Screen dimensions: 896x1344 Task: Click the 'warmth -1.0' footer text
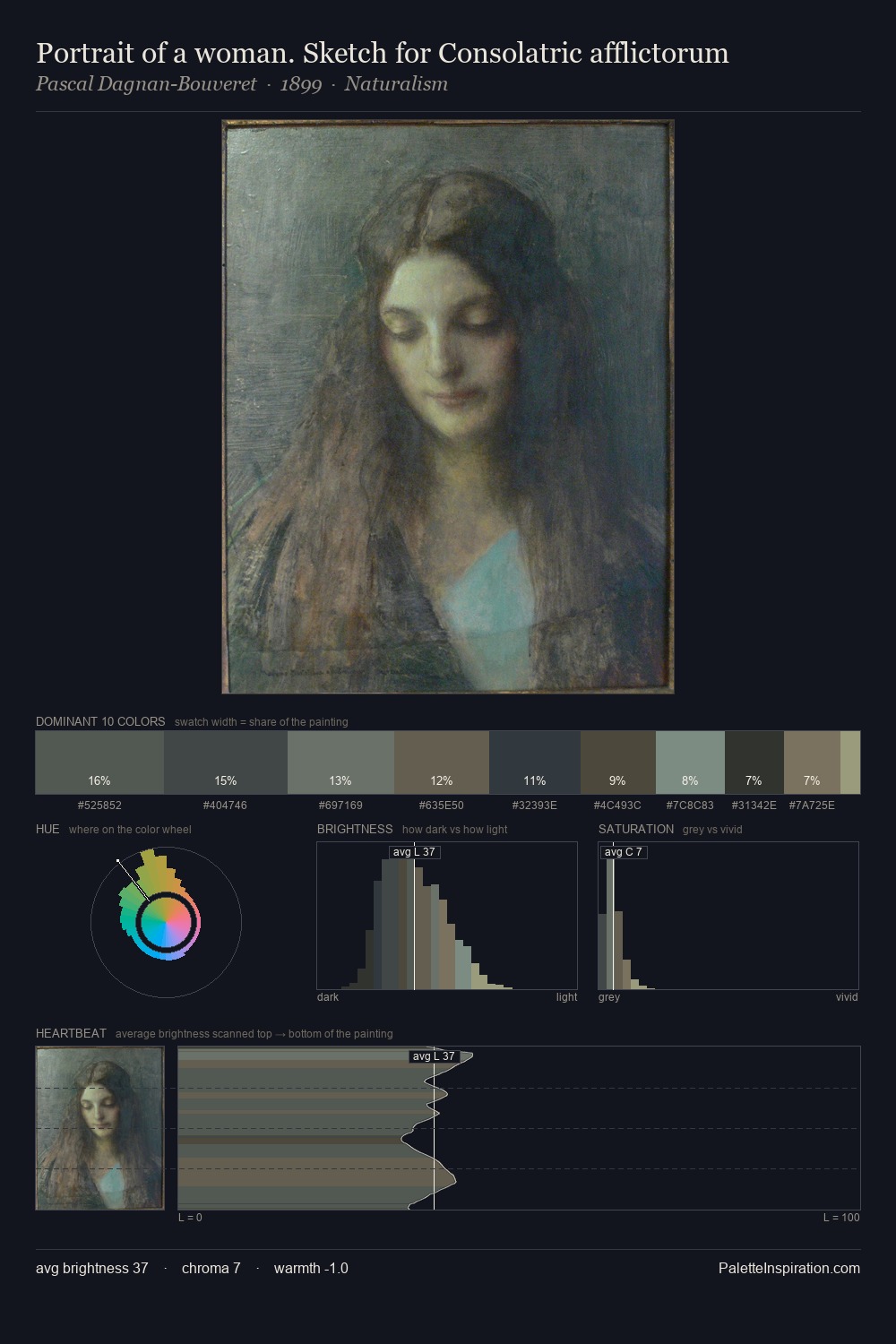click(311, 1269)
